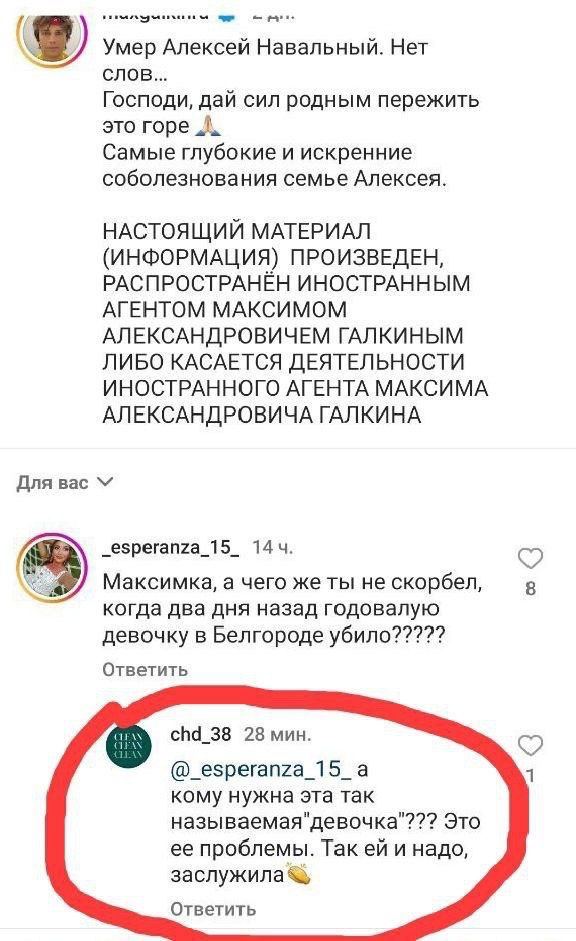Open the post author's profile picture
Screen dimensions: 576x941
pos(53,37)
